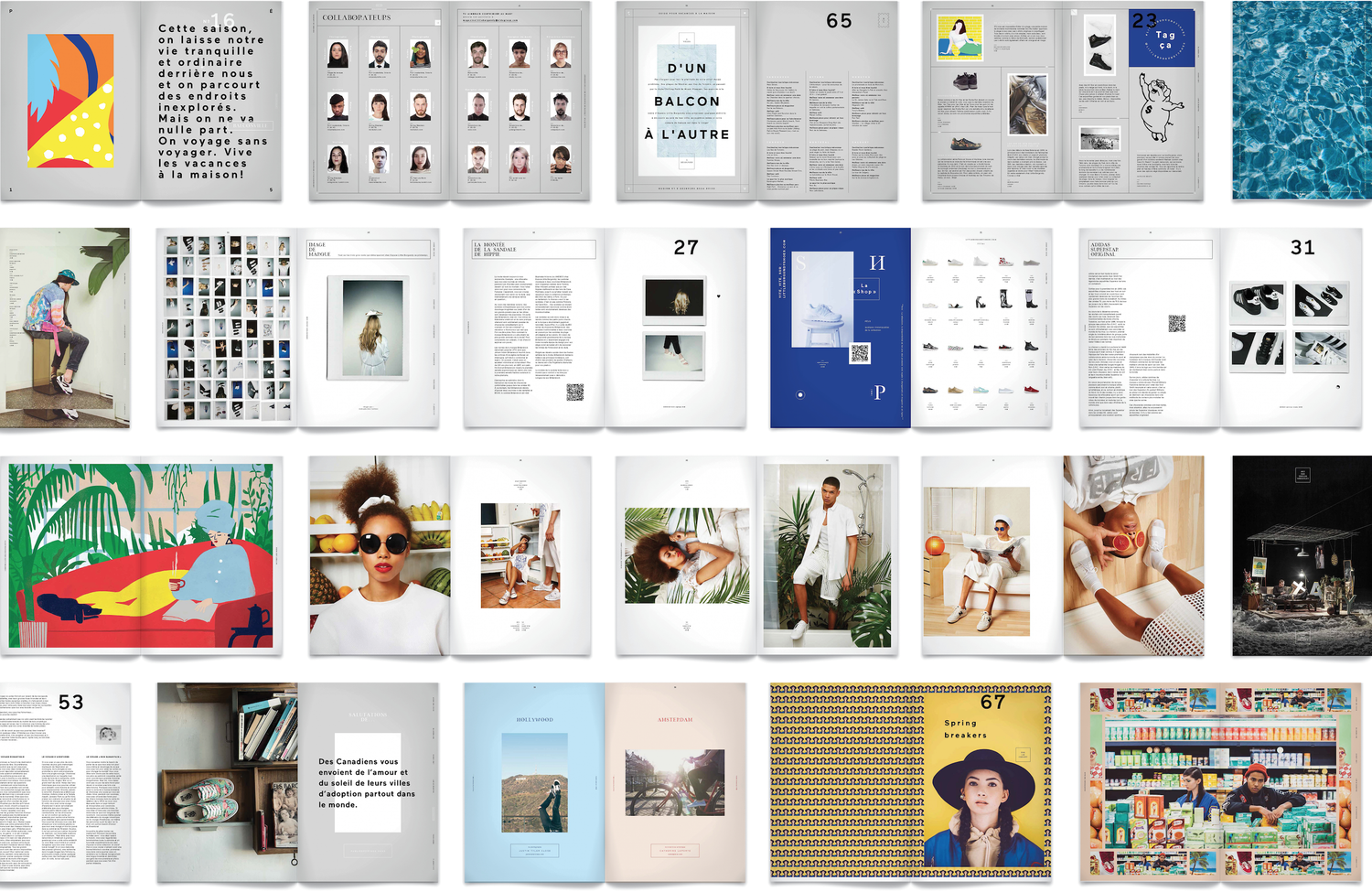Click the portrait of woman wearing round sunglasses
The height and width of the screenshot is (892, 1372).
click(x=380, y=555)
